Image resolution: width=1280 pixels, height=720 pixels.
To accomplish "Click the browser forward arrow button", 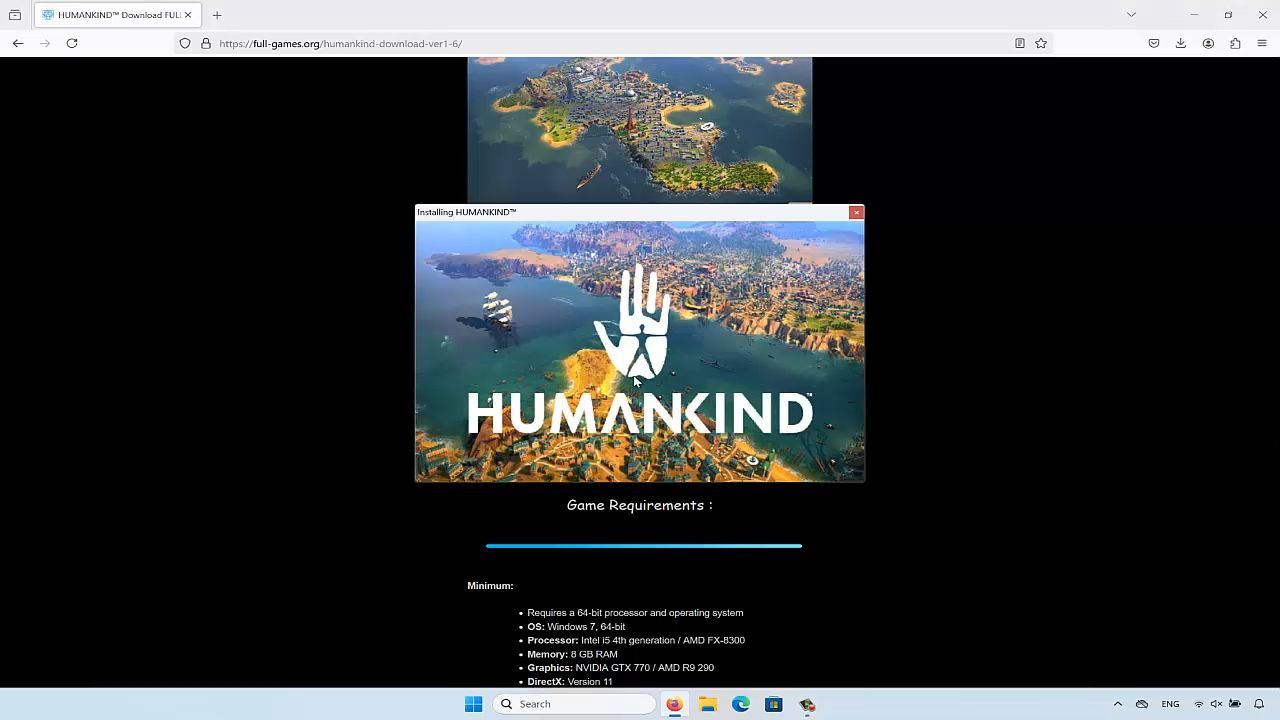I will pos(45,43).
